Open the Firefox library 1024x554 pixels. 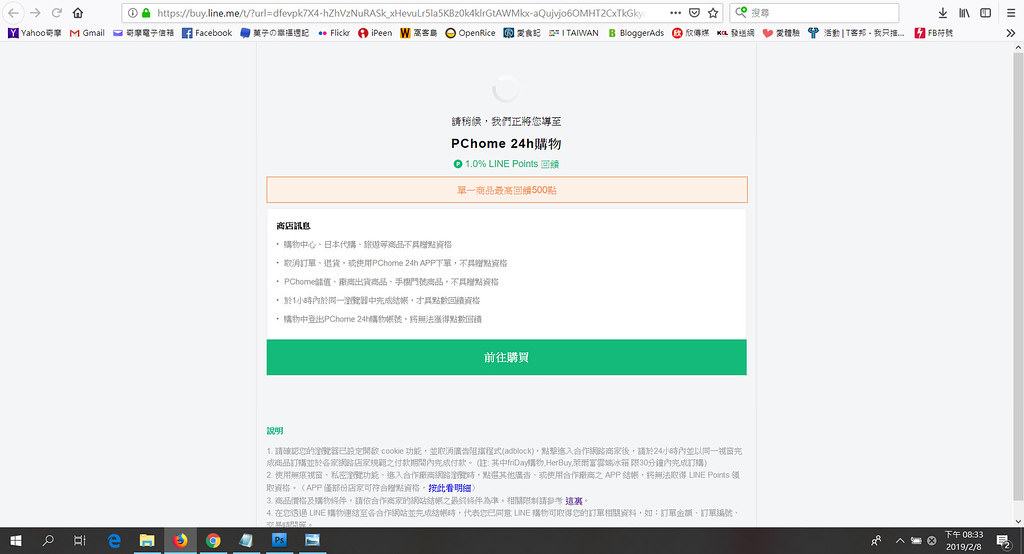click(x=964, y=13)
